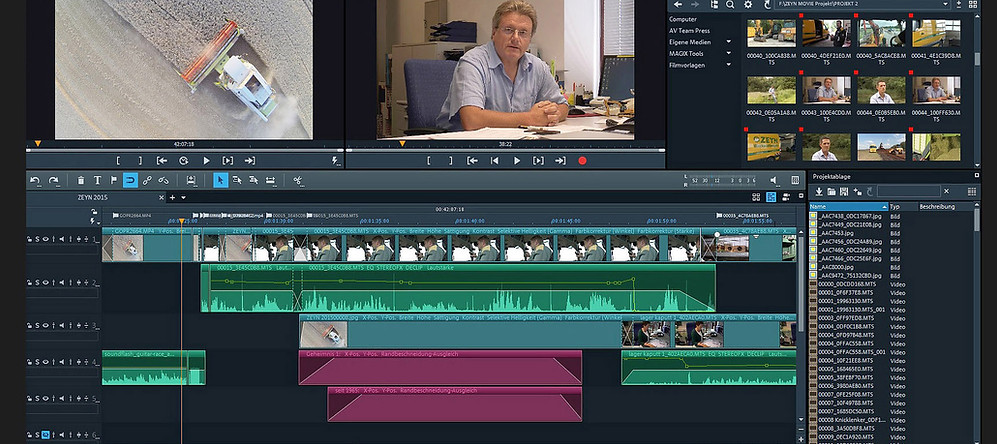
Task: Sort by the Name column header
Action: pyautogui.click(x=849, y=207)
